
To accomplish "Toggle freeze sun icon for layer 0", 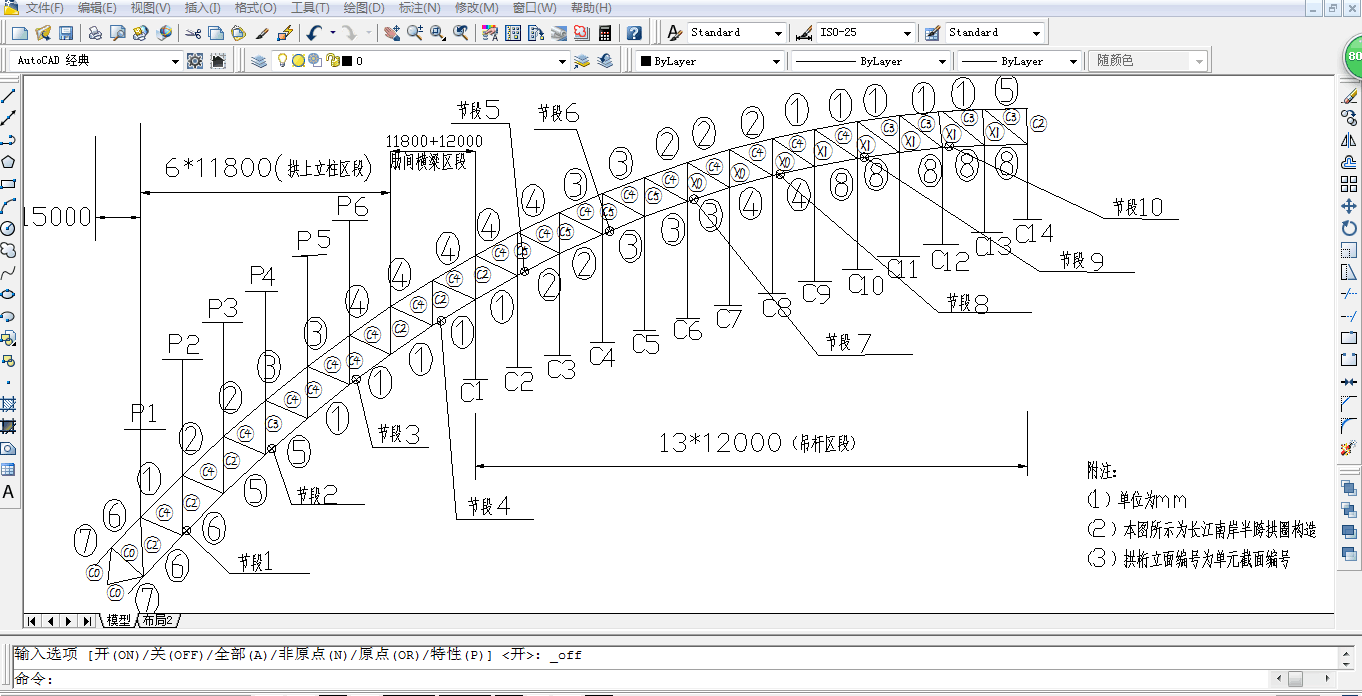I will [x=298, y=61].
